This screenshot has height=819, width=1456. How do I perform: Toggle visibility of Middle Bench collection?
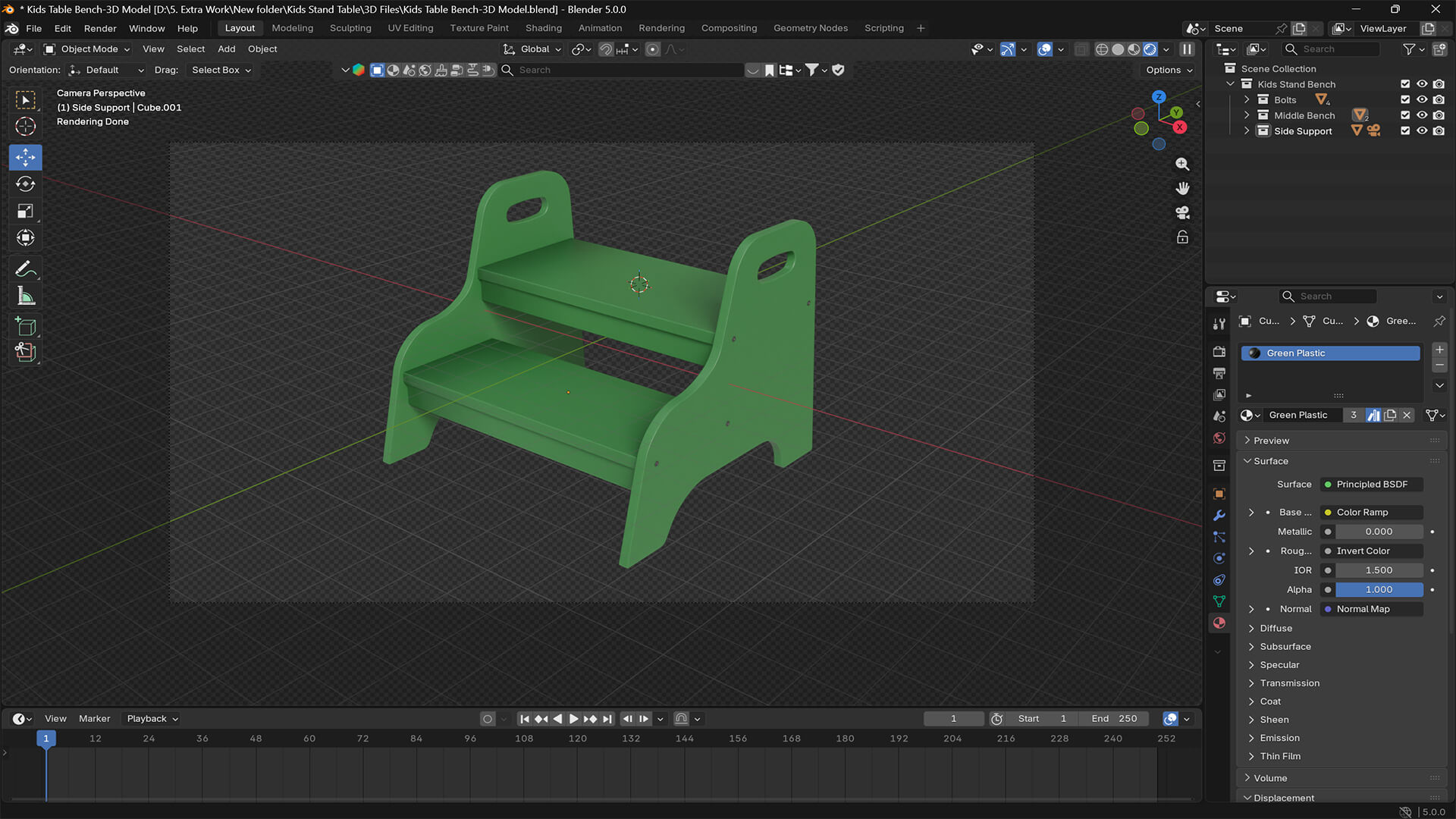tap(1422, 115)
